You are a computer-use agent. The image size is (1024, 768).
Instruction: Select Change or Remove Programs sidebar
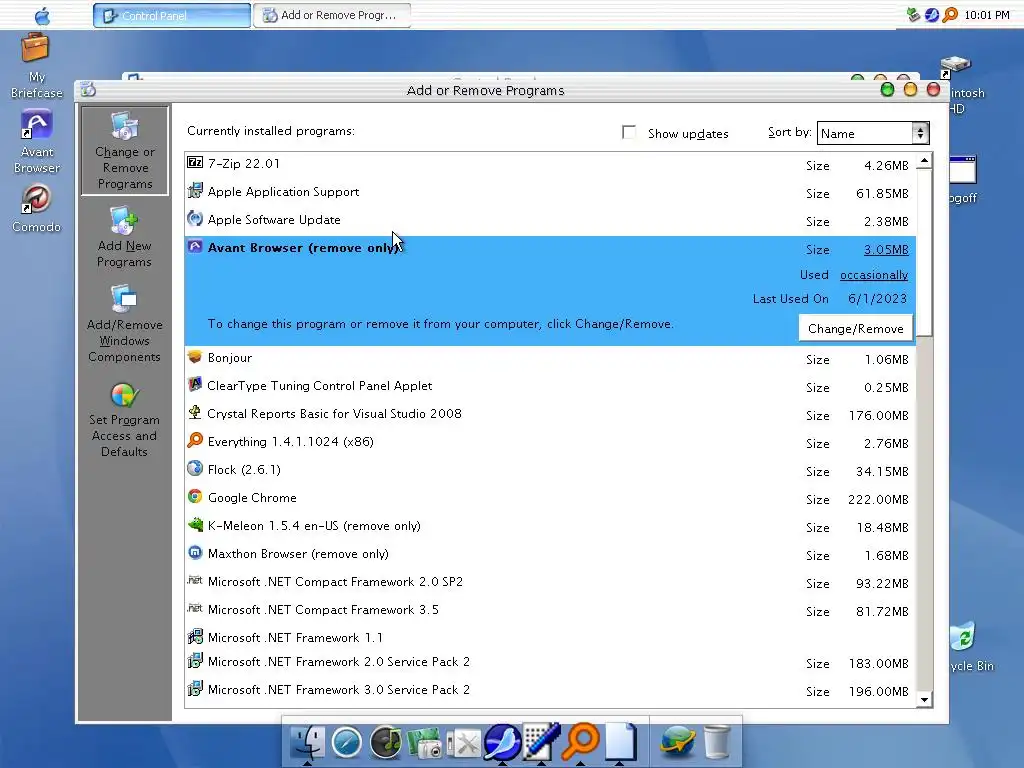tap(125, 151)
